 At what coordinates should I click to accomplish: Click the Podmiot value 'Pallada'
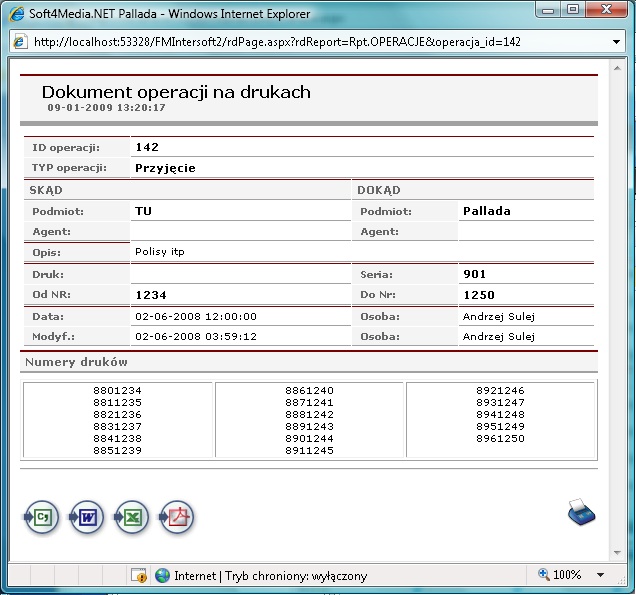(x=487, y=211)
